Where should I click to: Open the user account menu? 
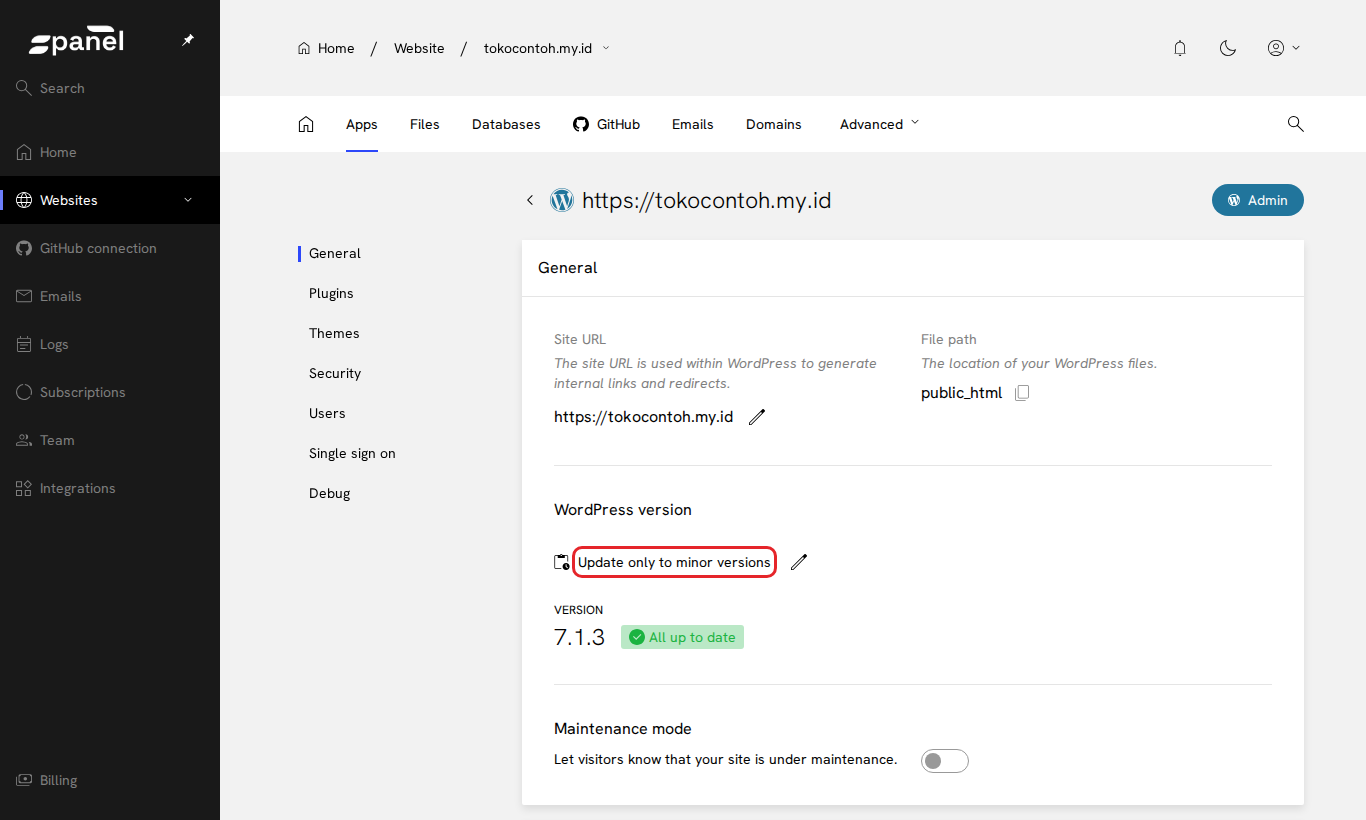point(1283,48)
